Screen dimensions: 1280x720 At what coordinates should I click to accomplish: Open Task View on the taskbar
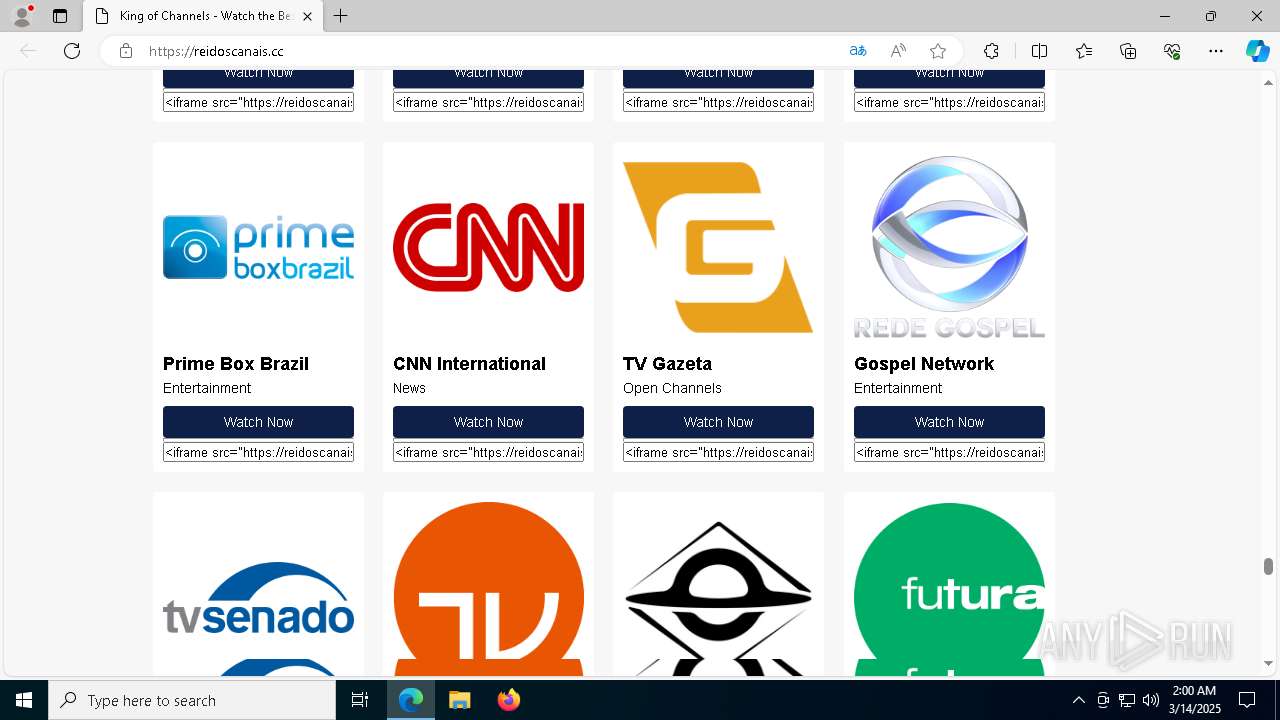[360, 700]
